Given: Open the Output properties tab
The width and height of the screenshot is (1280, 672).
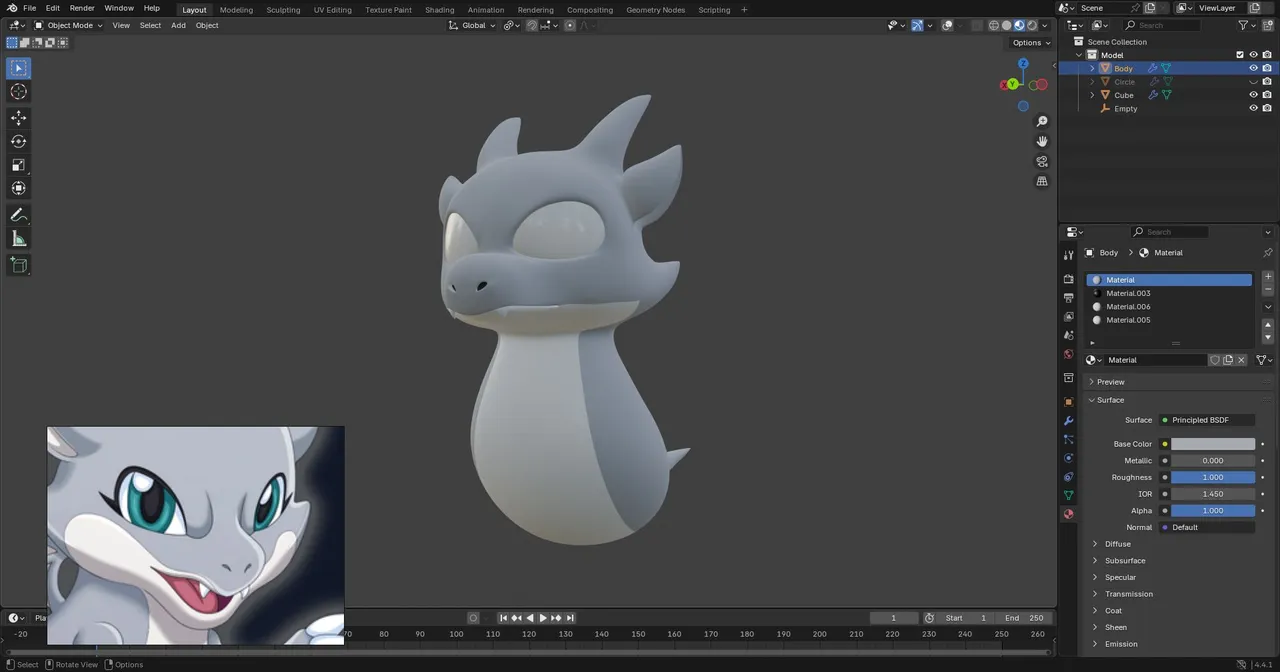Looking at the screenshot, I should pyautogui.click(x=1068, y=298).
